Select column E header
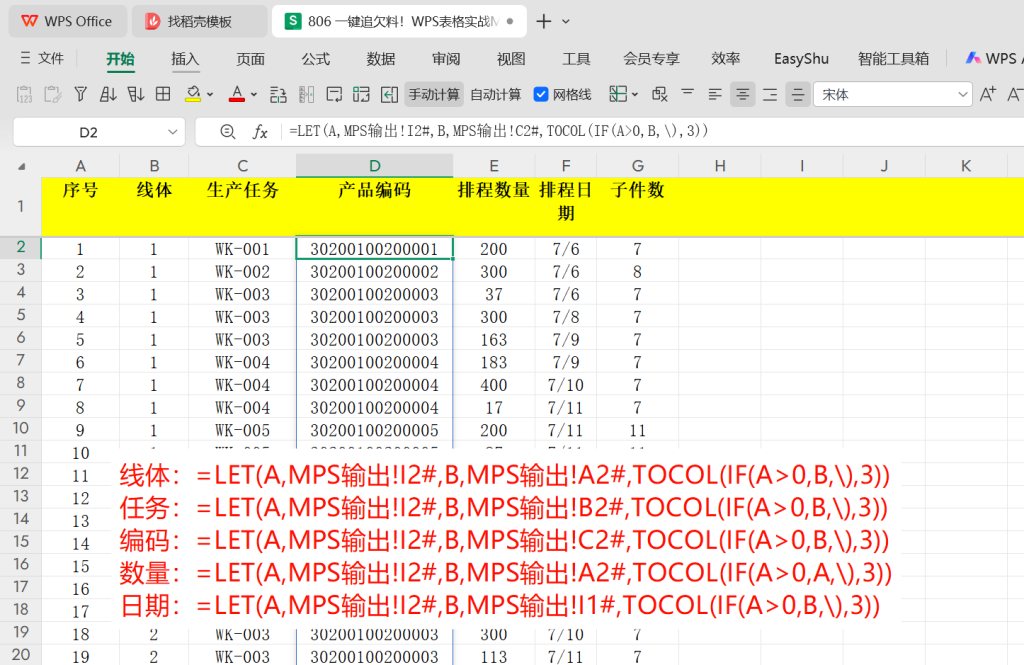Image resolution: width=1024 pixels, height=665 pixels. click(494, 166)
